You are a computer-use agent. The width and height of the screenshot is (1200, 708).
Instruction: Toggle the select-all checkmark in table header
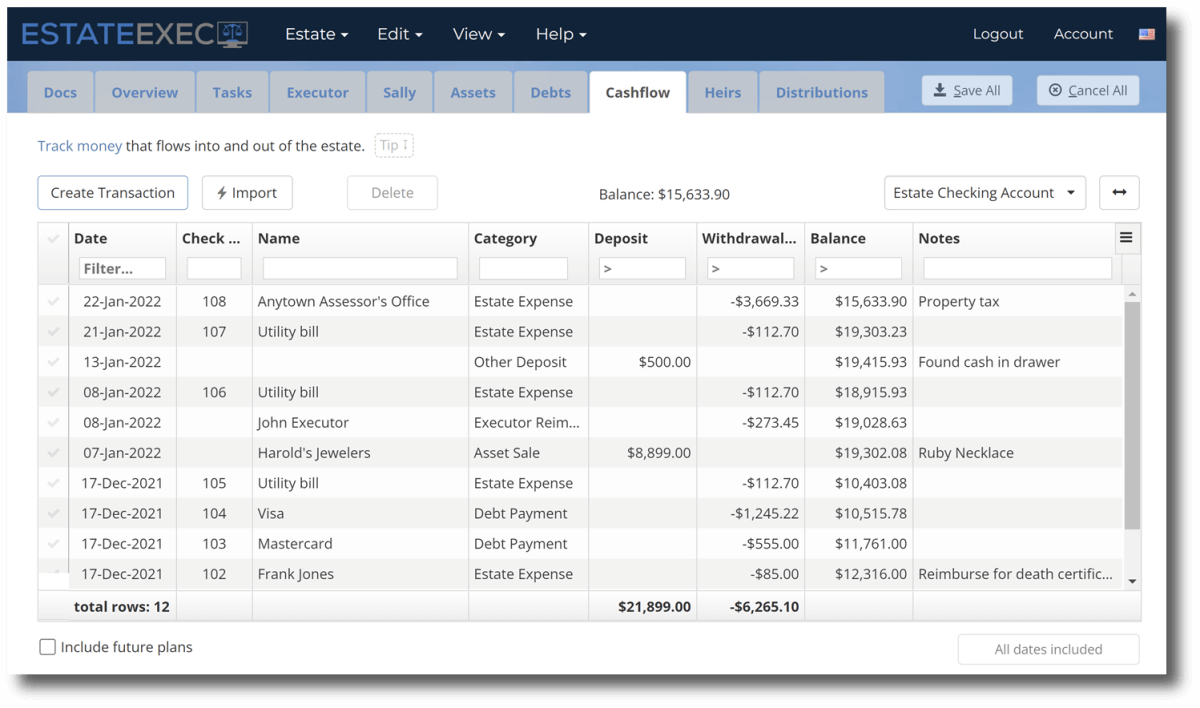(53, 238)
